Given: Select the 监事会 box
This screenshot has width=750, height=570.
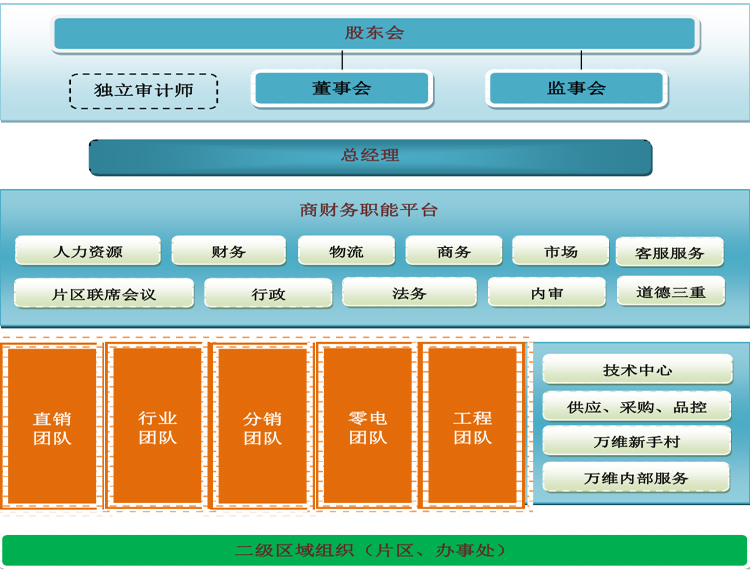Looking at the screenshot, I should coord(575,88).
